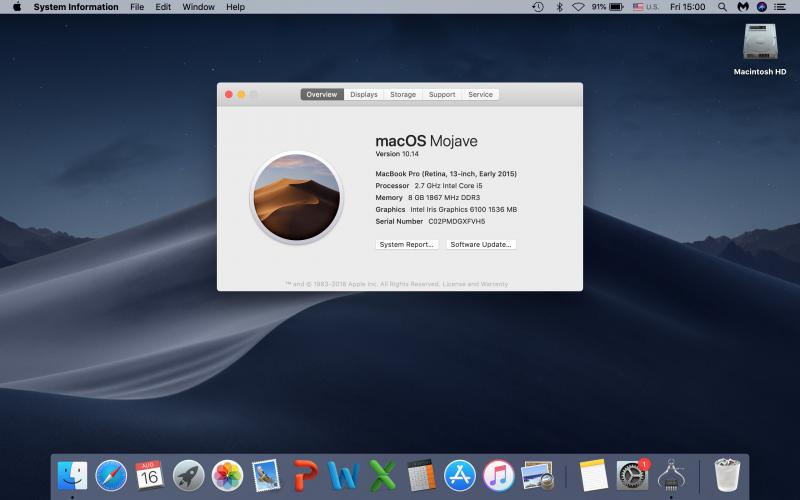Switch to the Displays tab

click(x=364, y=94)
